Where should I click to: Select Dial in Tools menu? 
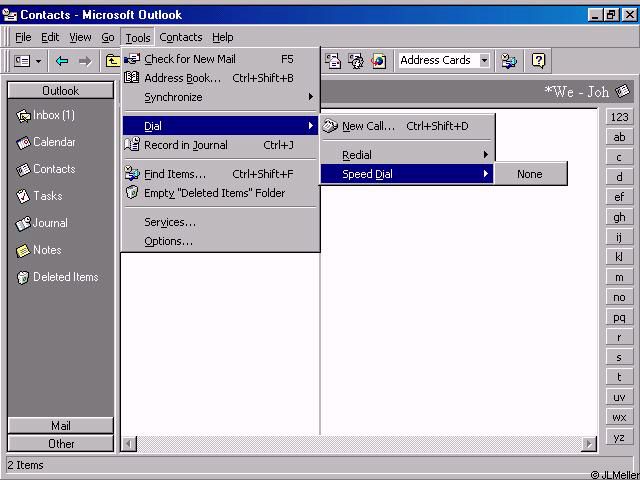point(220,126)
